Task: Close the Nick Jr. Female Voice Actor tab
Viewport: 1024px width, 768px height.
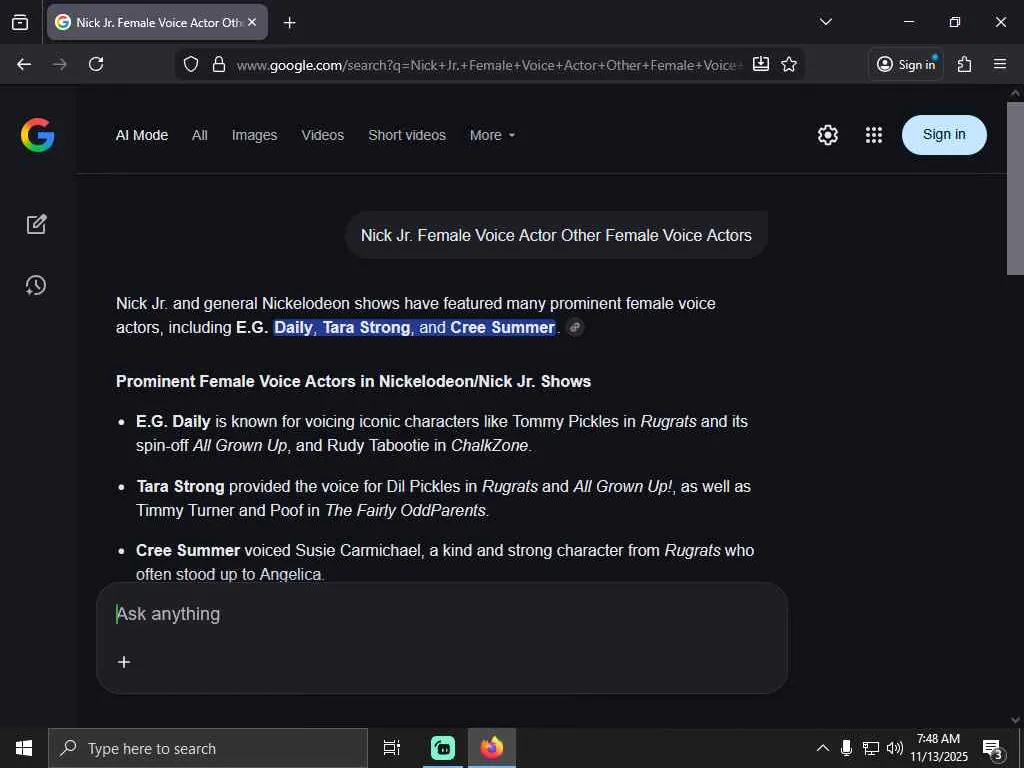Action: [252, 22]
